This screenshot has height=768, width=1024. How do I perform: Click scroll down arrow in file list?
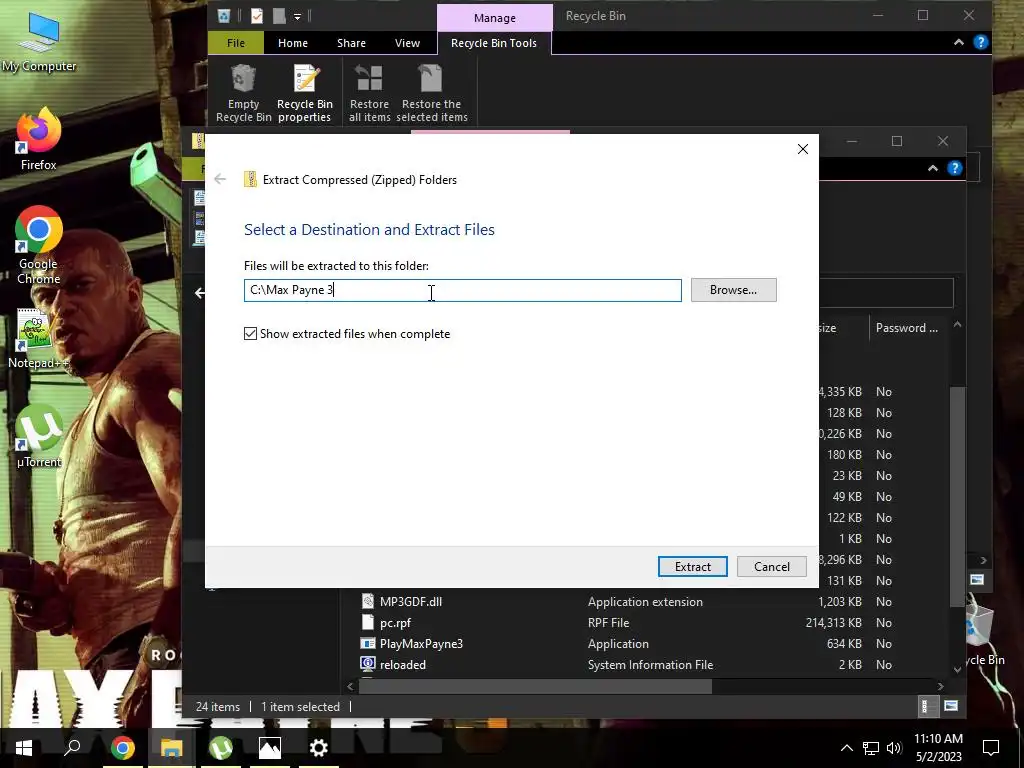(957, 669)
